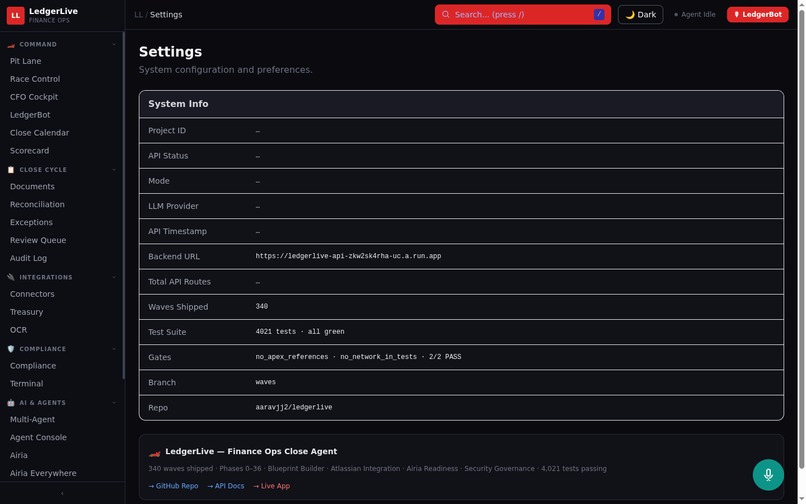This screenshot has height=504, width=806.
Task: Collapse the Compliance sidebar section
Action: pyautogui.click(x=114, y=349)
